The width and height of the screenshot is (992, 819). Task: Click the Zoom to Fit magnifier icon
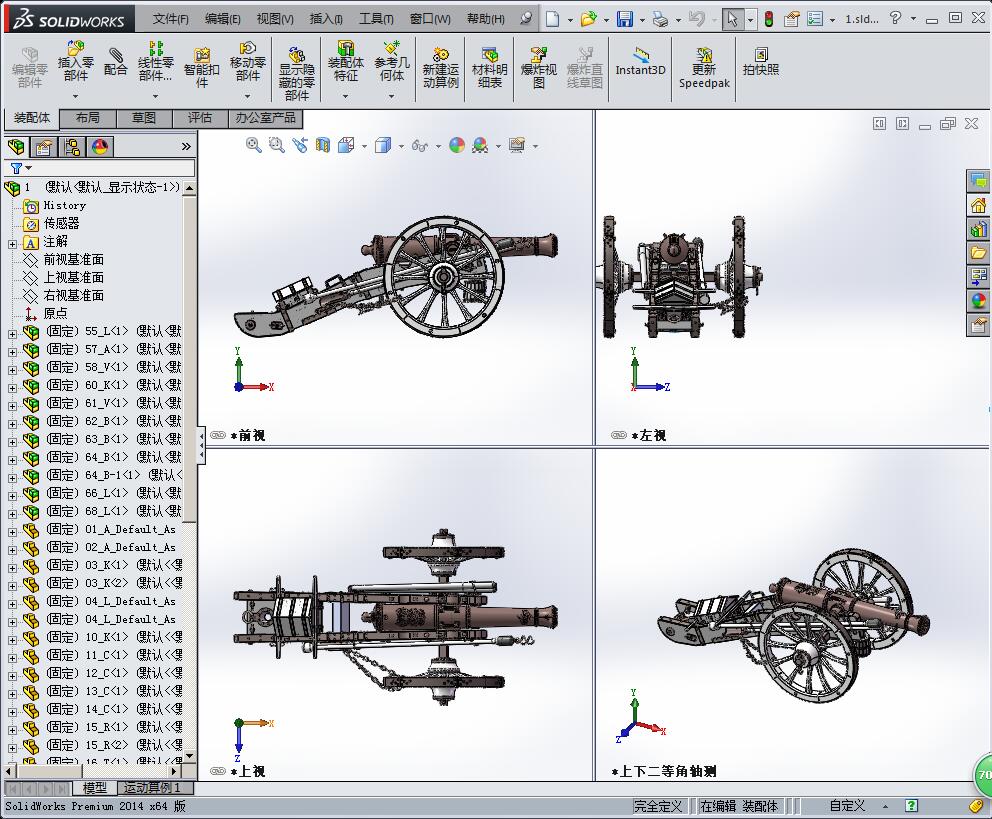click(254, 145)
